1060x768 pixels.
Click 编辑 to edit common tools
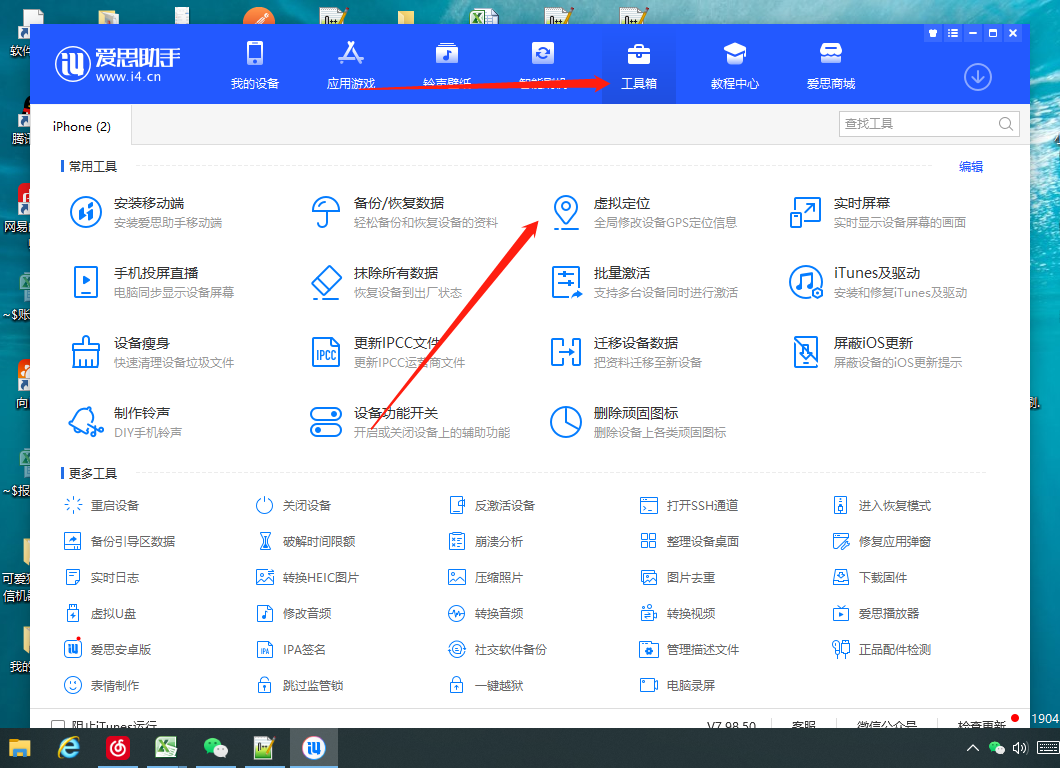pyautogui.click(x=970, y=166)
